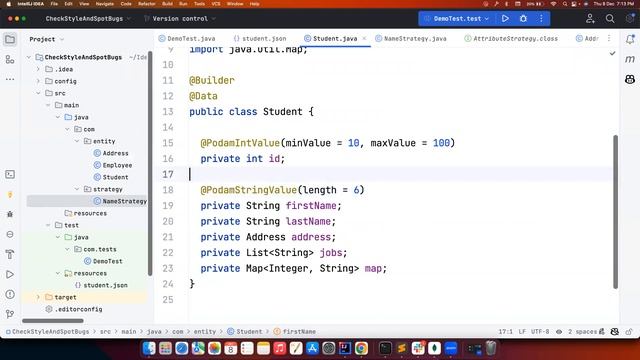Click LF line separator in status bar
Image resolution: width=640 pixels, height=360 pixels.
click(522, 332)
